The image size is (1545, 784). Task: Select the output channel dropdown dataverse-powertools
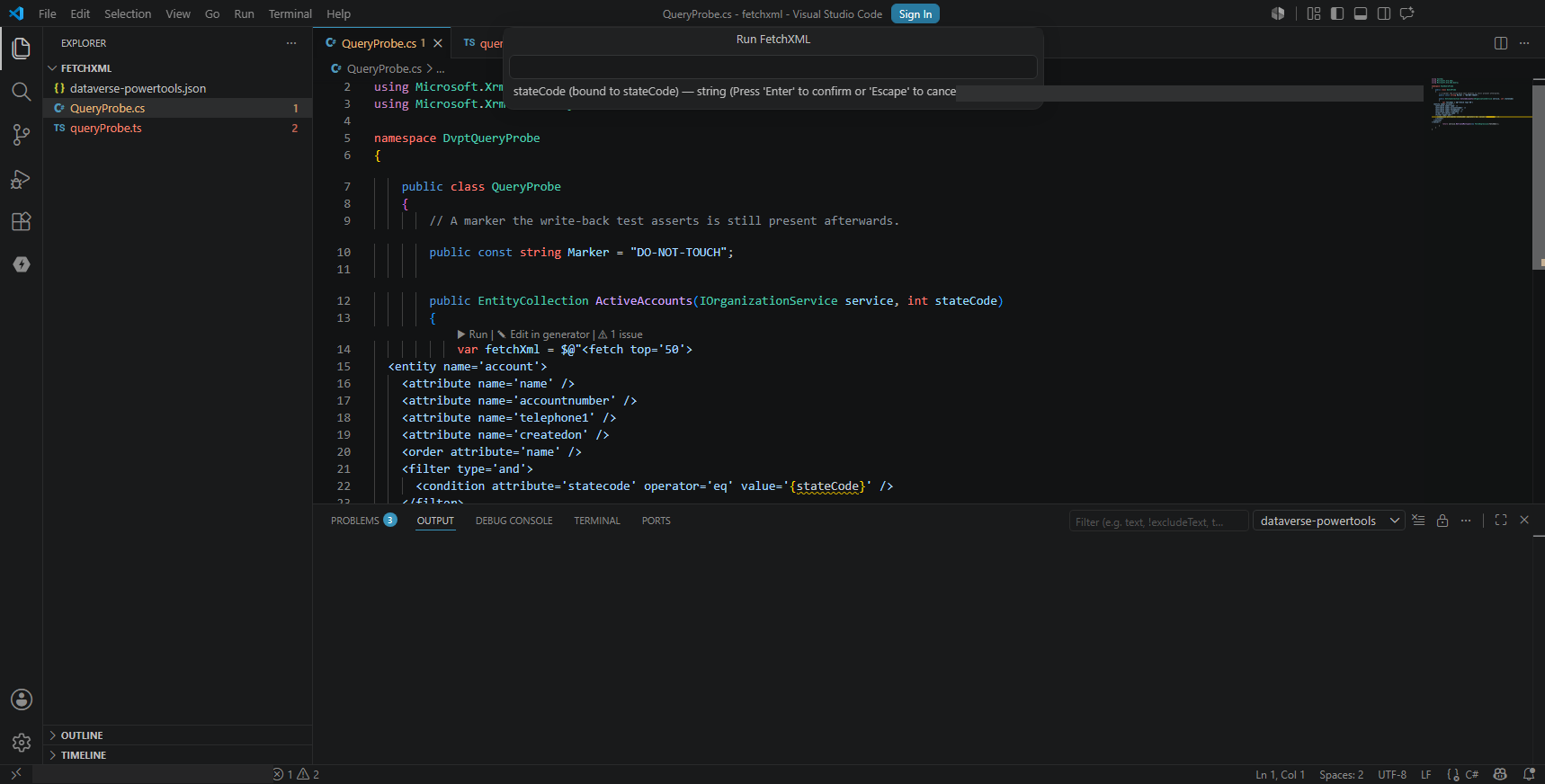1329,521
